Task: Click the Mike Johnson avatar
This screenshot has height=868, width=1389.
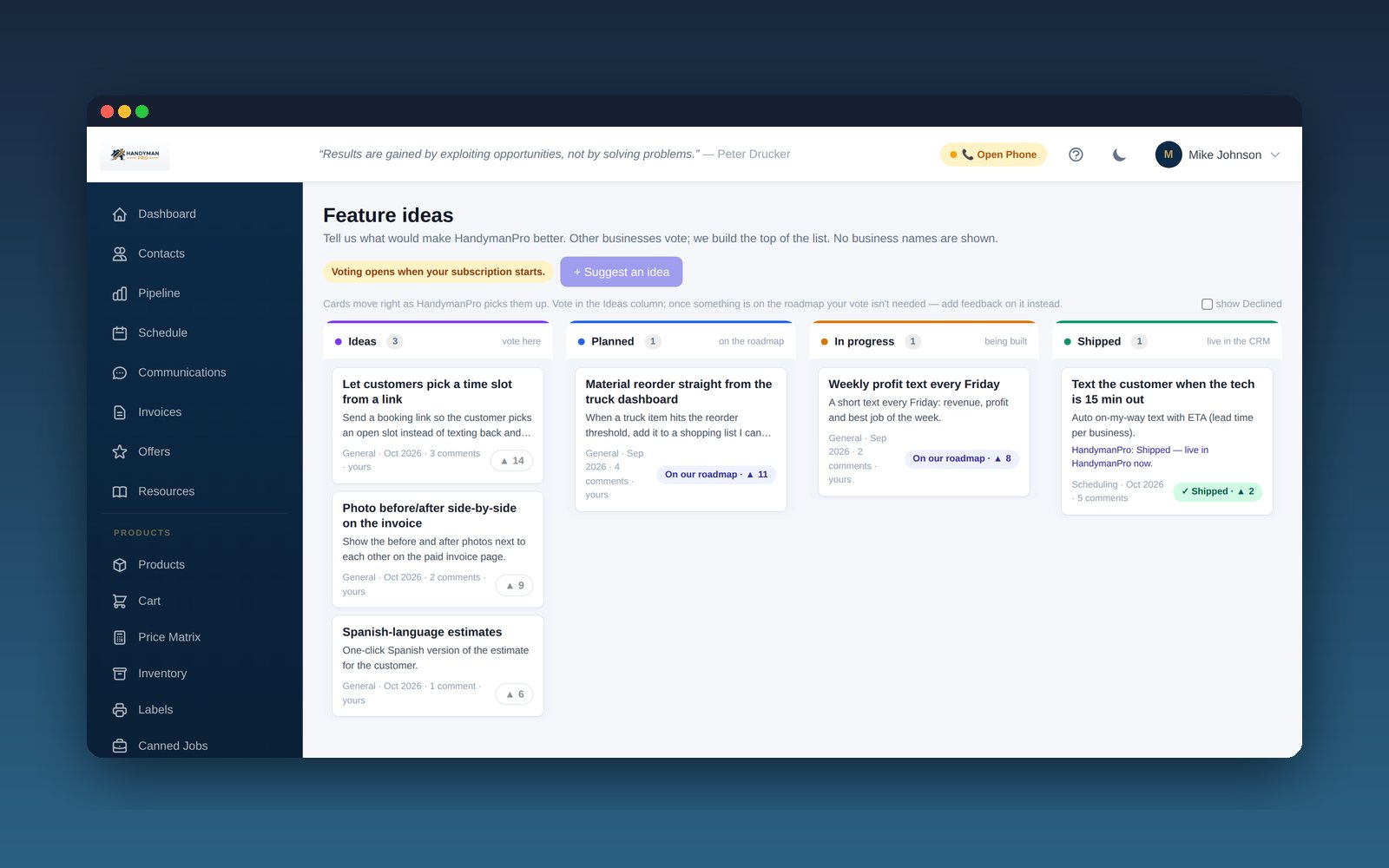Action: pyautogui.click(x=1168, y=155)
